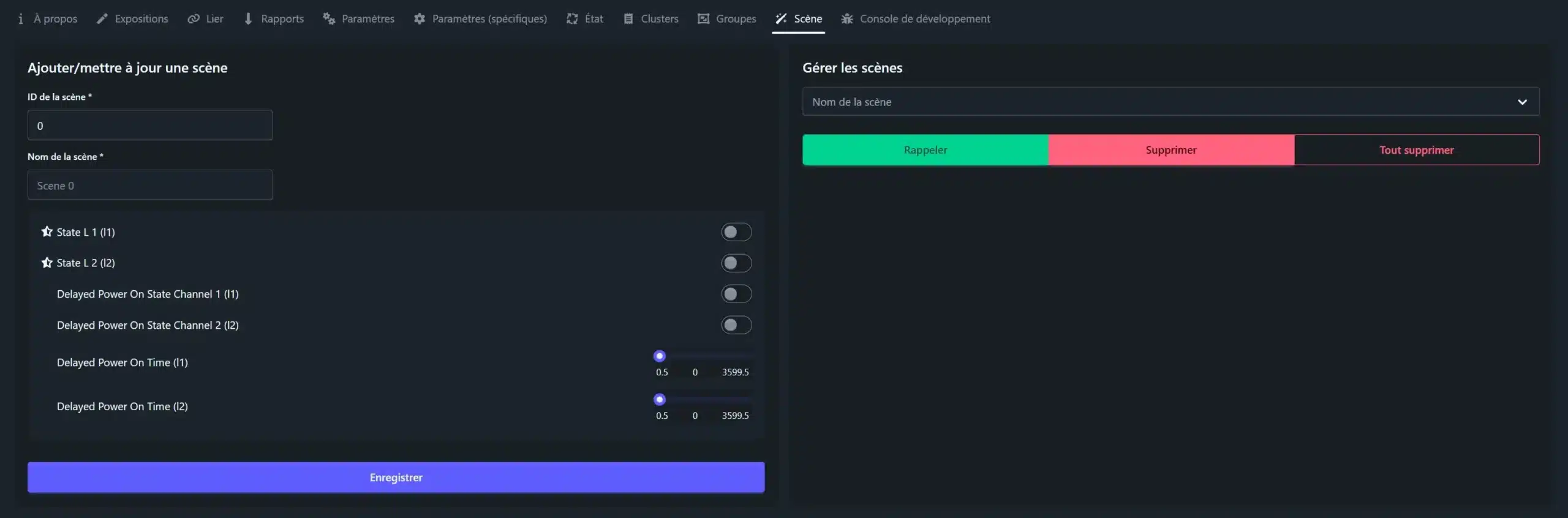Click the link icon for Lier
The width and height of the screenshot is (1568, 518).
[194, 19]
